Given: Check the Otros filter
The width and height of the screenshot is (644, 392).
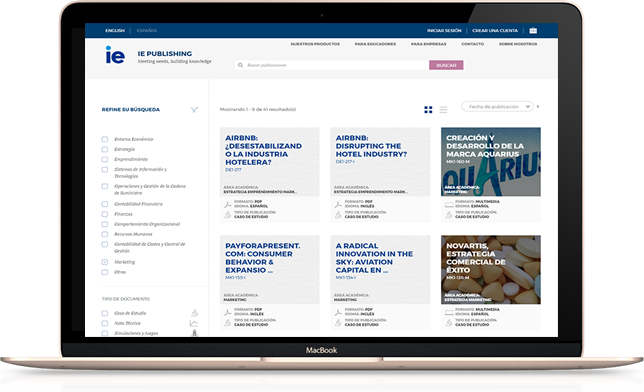Looking at the screenshot, I should [x=105, y=272].
